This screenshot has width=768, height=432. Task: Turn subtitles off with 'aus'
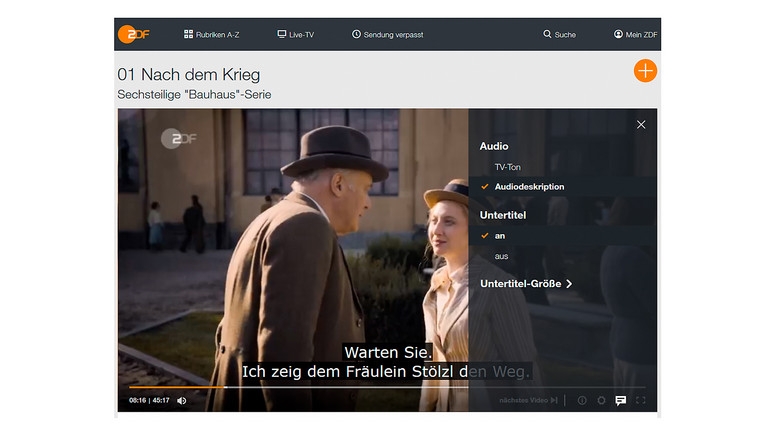[501, 257]
